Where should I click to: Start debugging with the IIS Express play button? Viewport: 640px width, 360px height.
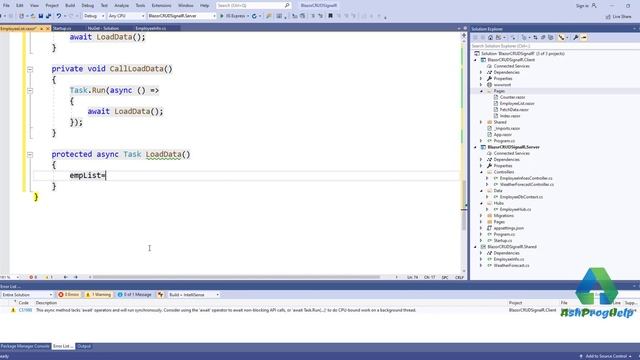(222, 16)
